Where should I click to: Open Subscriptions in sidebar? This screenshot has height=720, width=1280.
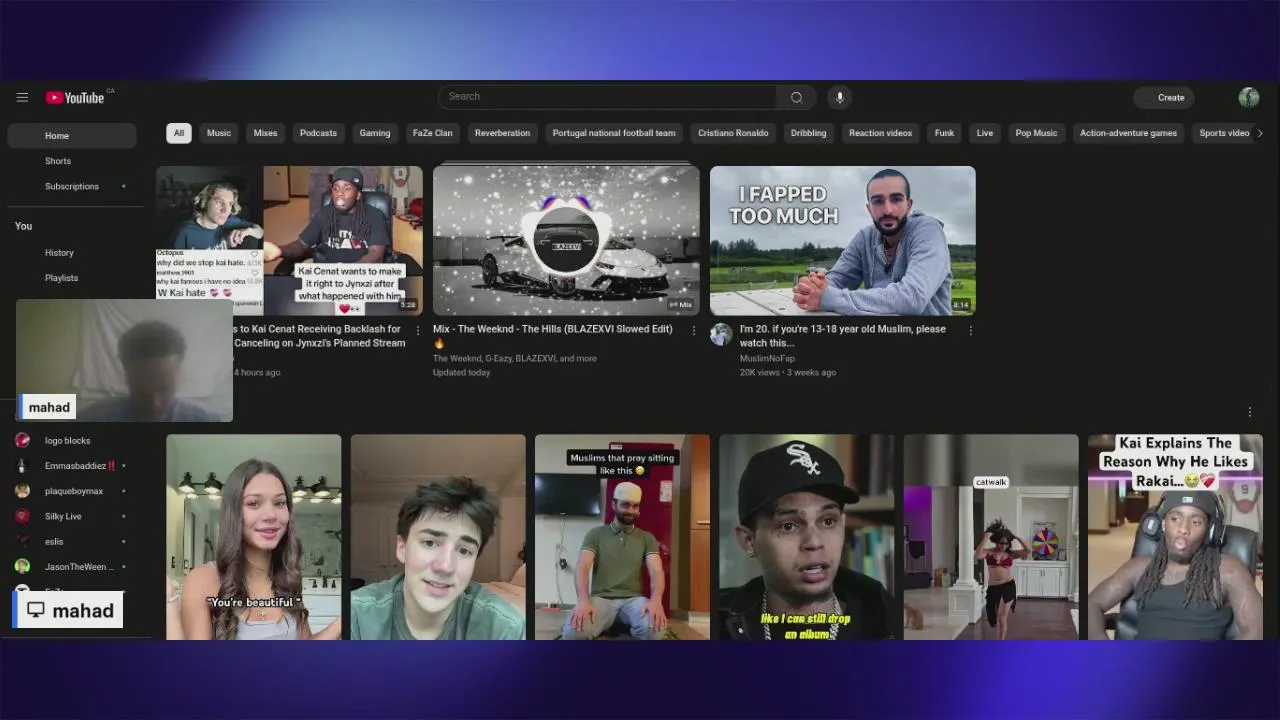point(72,186)
